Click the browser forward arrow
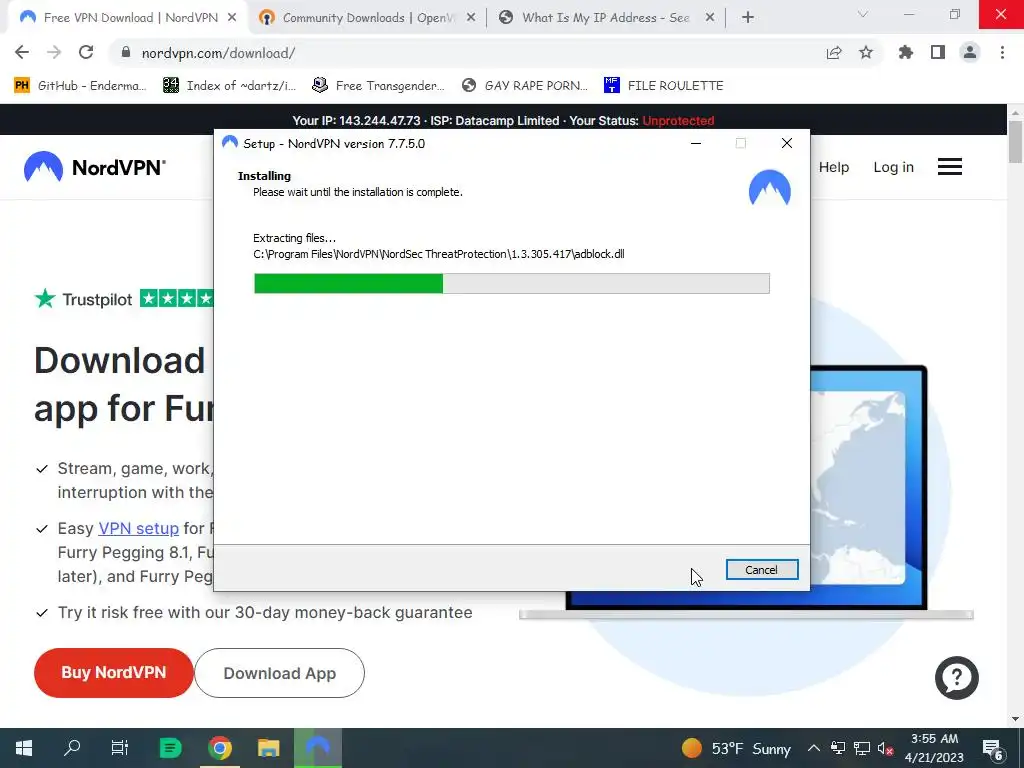Screen dimensions: 1024x768 [x=54, y=53]
